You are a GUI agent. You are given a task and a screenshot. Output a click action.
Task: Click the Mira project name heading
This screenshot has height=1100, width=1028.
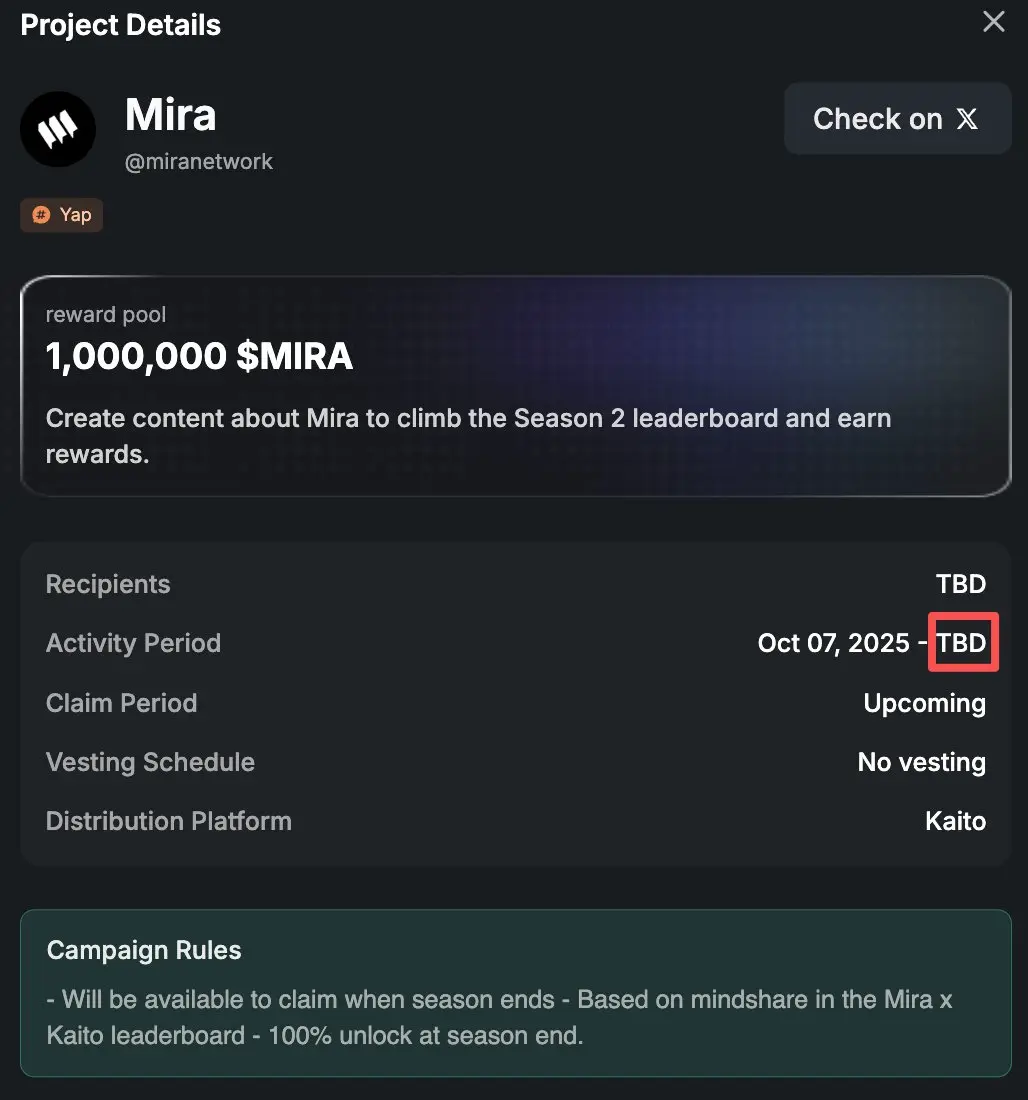pyautogui.click(x=170, y=115)
